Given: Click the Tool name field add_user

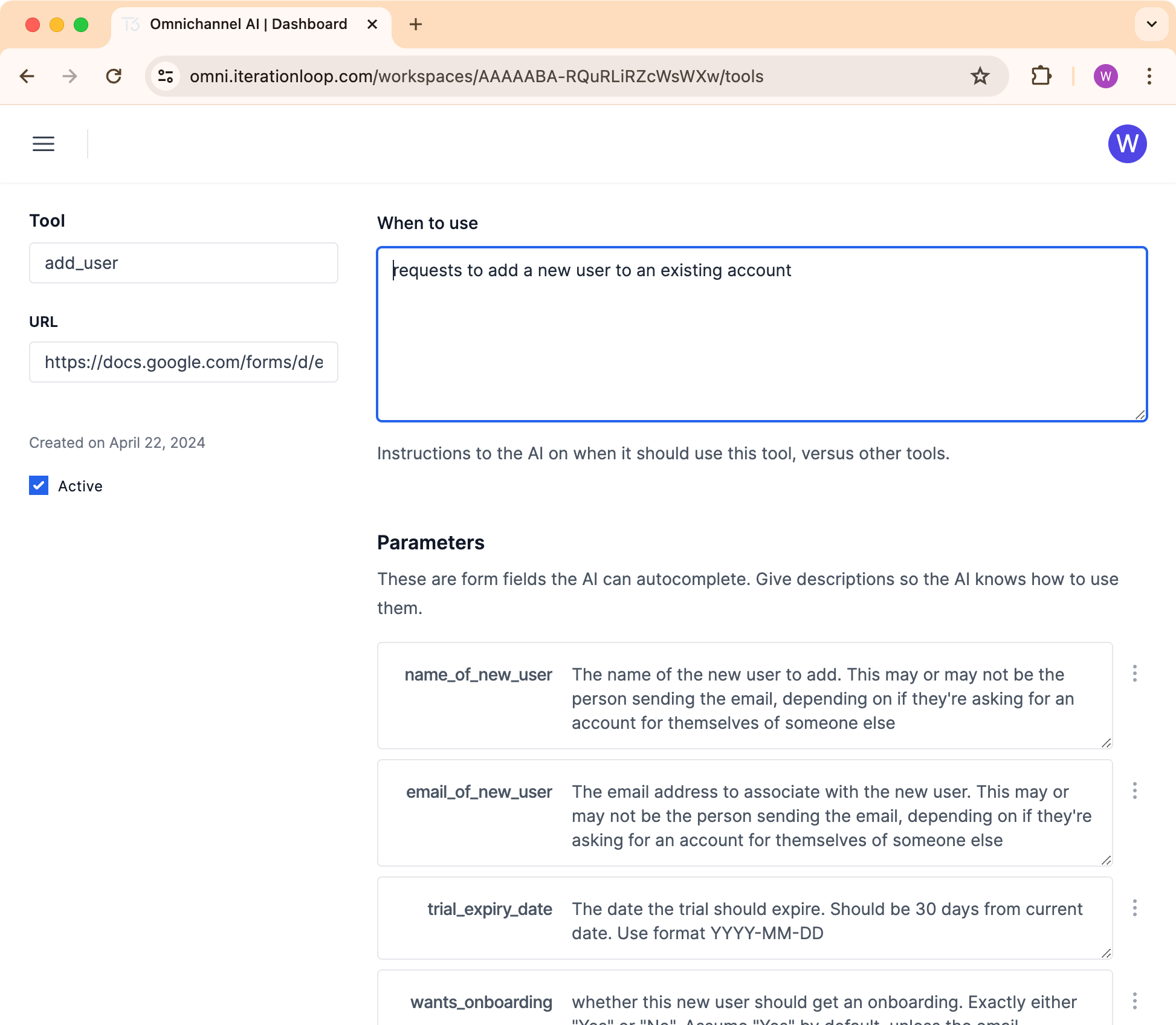Looking at the screenshot, I should (184, 263).
